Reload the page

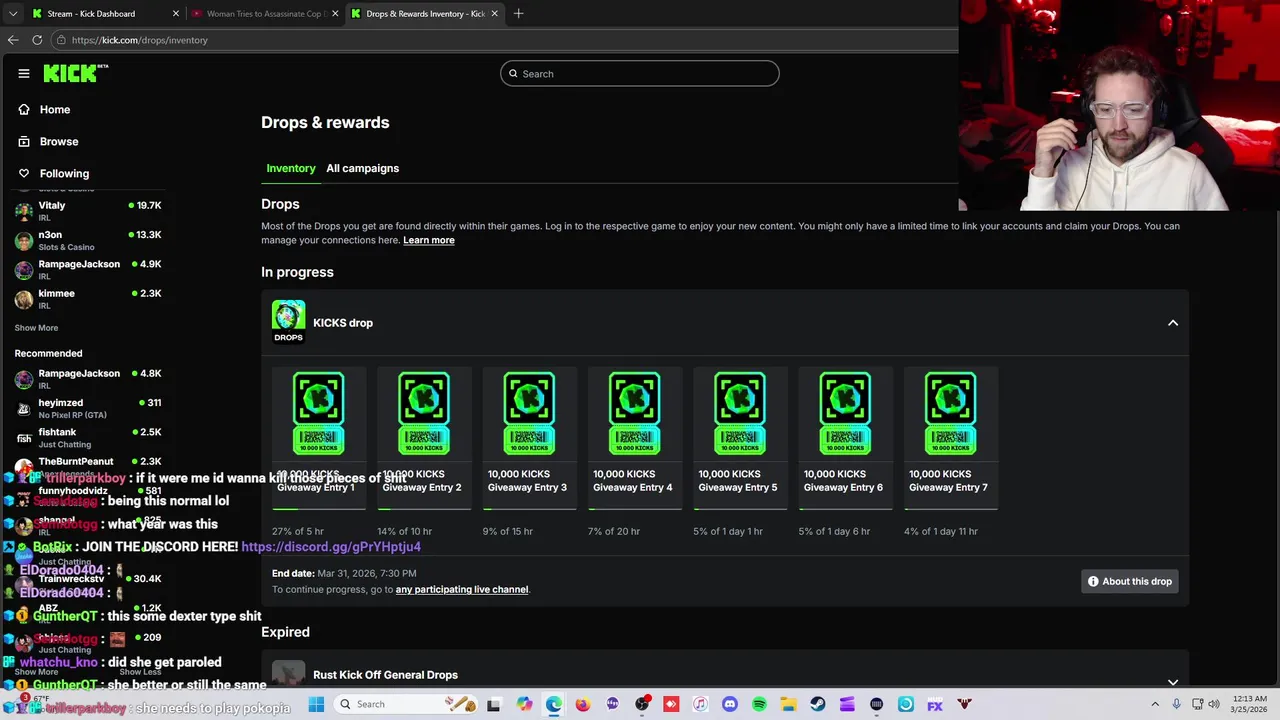point(37,40)
